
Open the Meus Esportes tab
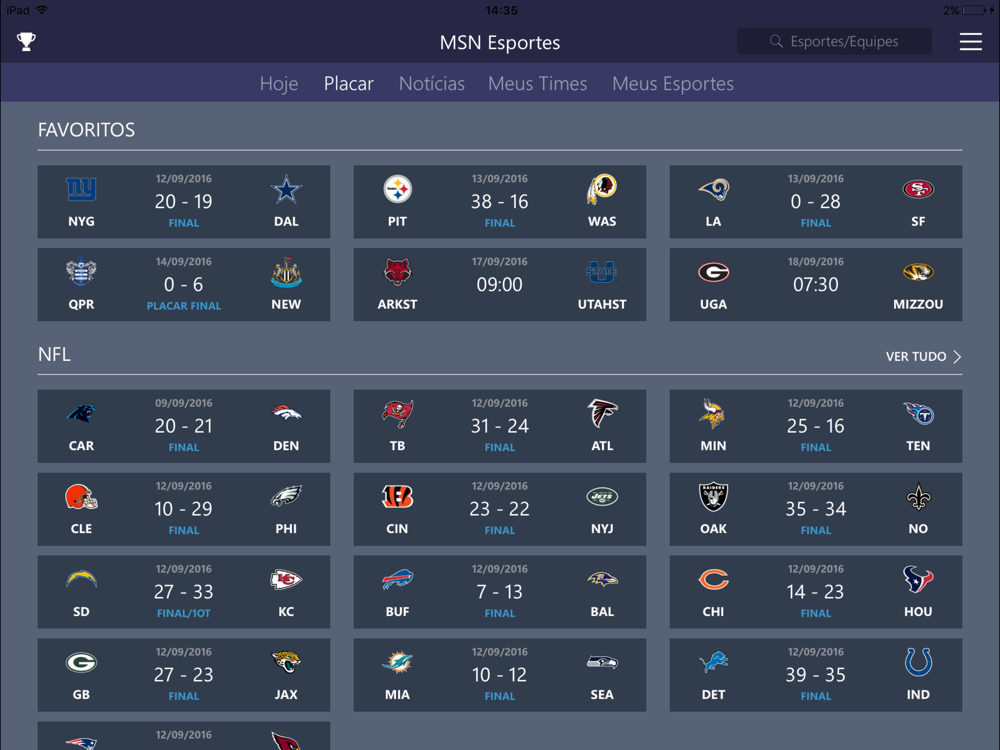[x=673, y=84]
